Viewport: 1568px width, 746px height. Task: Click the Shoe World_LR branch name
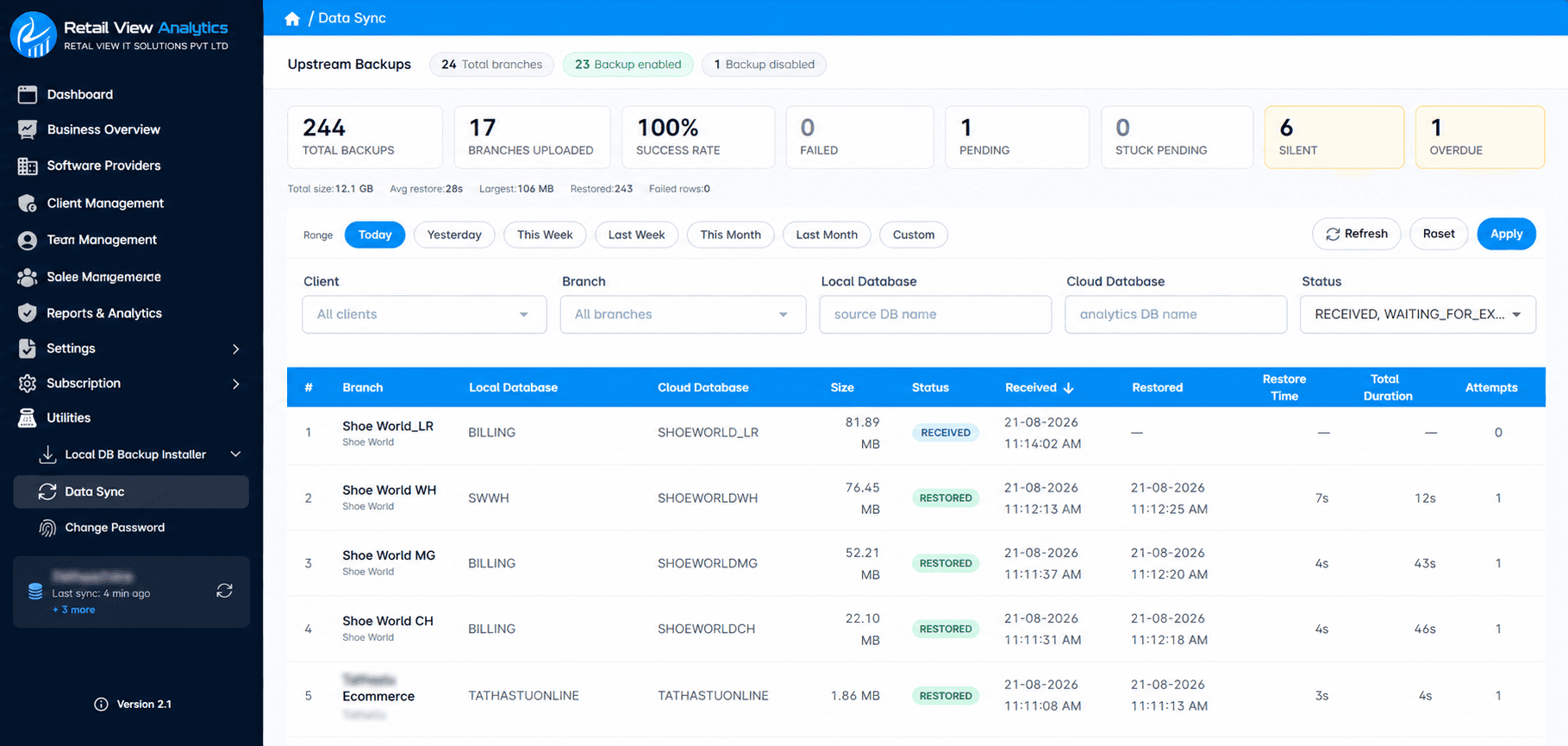click(388, 426)
